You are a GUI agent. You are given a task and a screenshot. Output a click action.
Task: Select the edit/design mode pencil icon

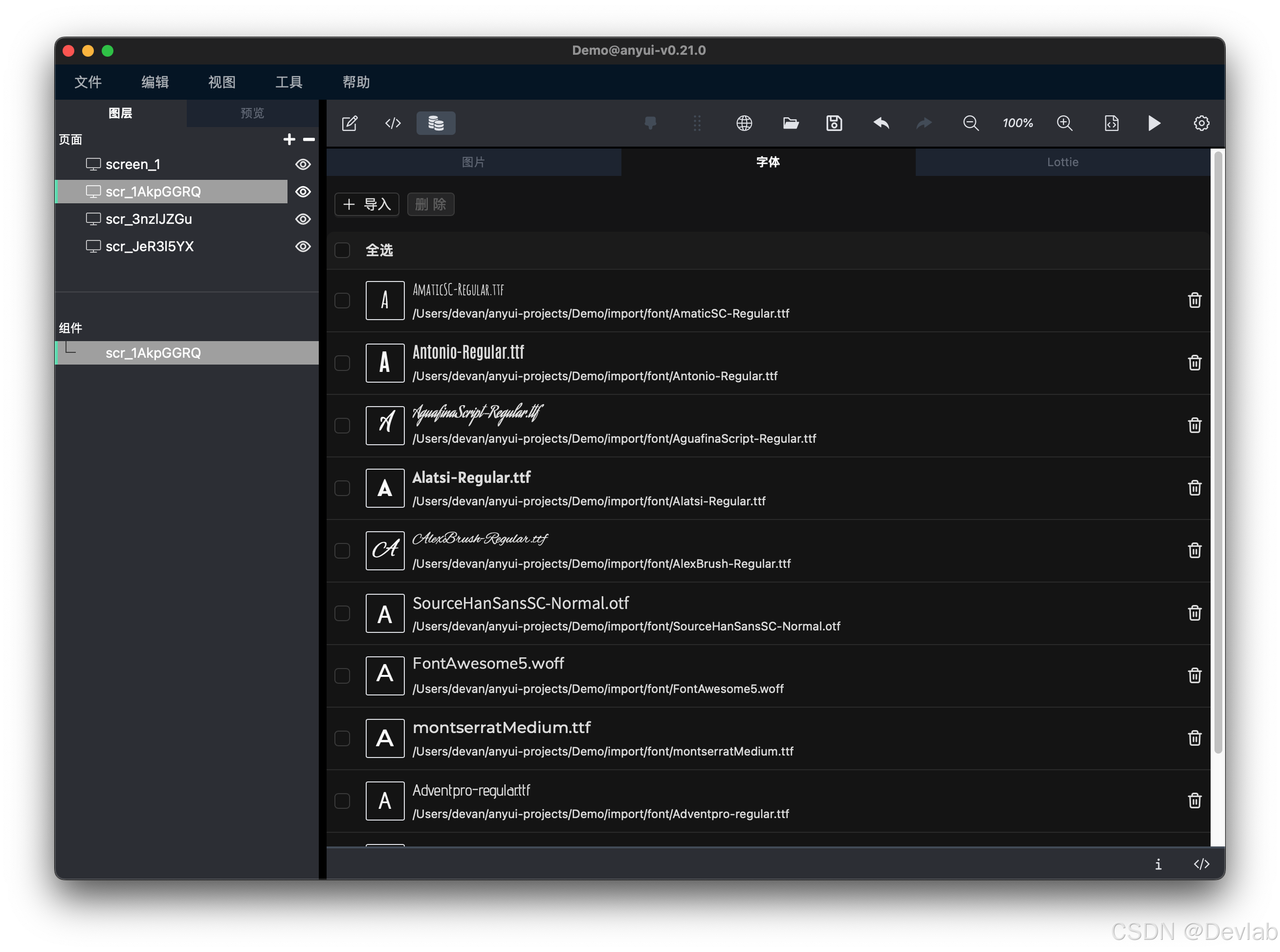(x=350, y=123)
